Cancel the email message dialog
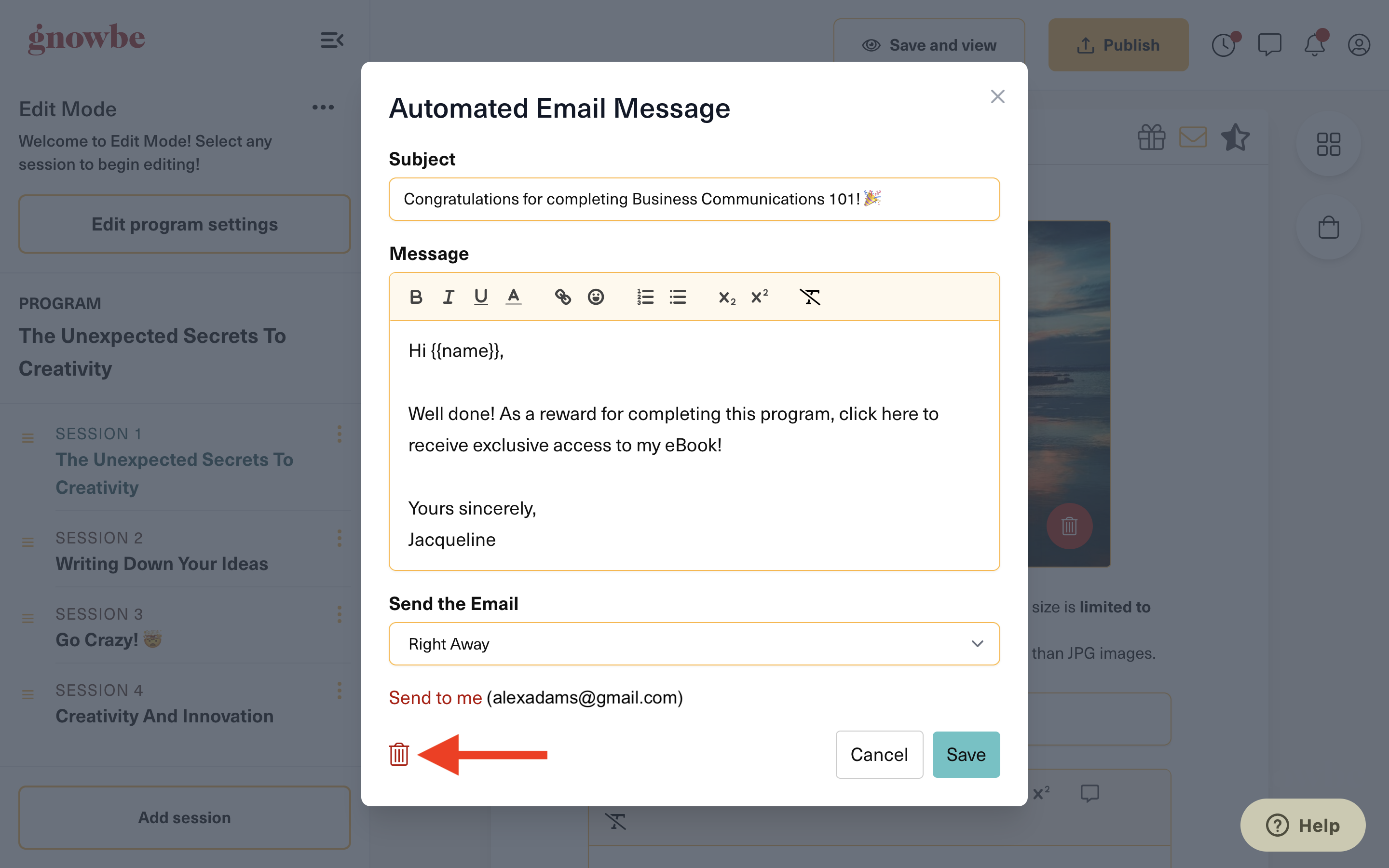1389x868 pixels. [x=879, y=754]
